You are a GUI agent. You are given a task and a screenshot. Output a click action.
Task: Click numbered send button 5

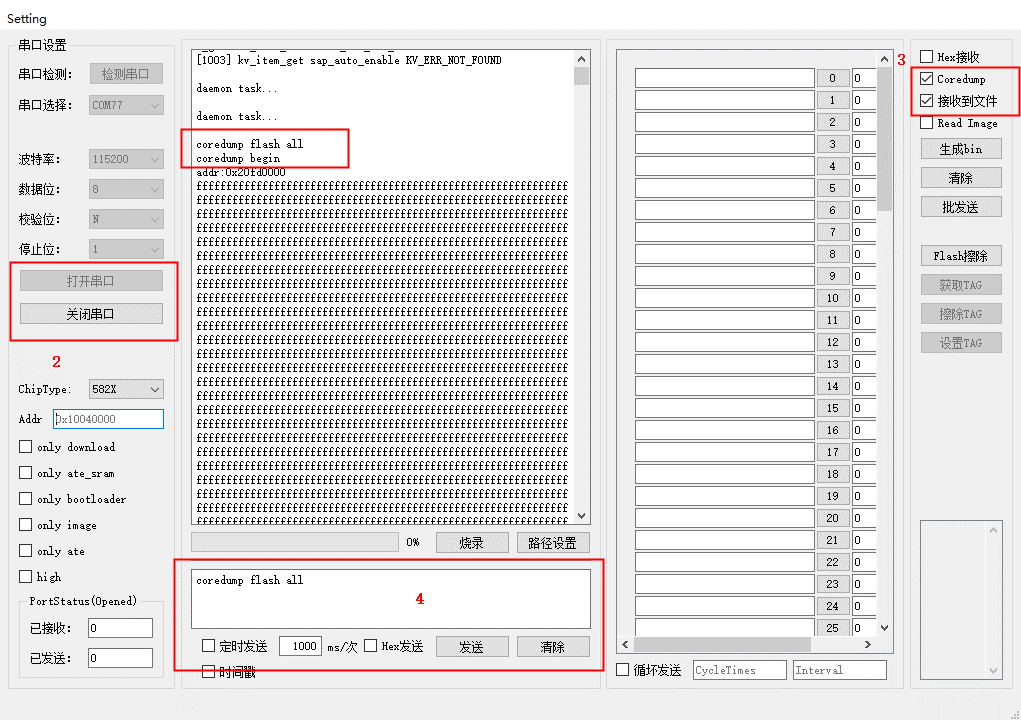(833, 188)
